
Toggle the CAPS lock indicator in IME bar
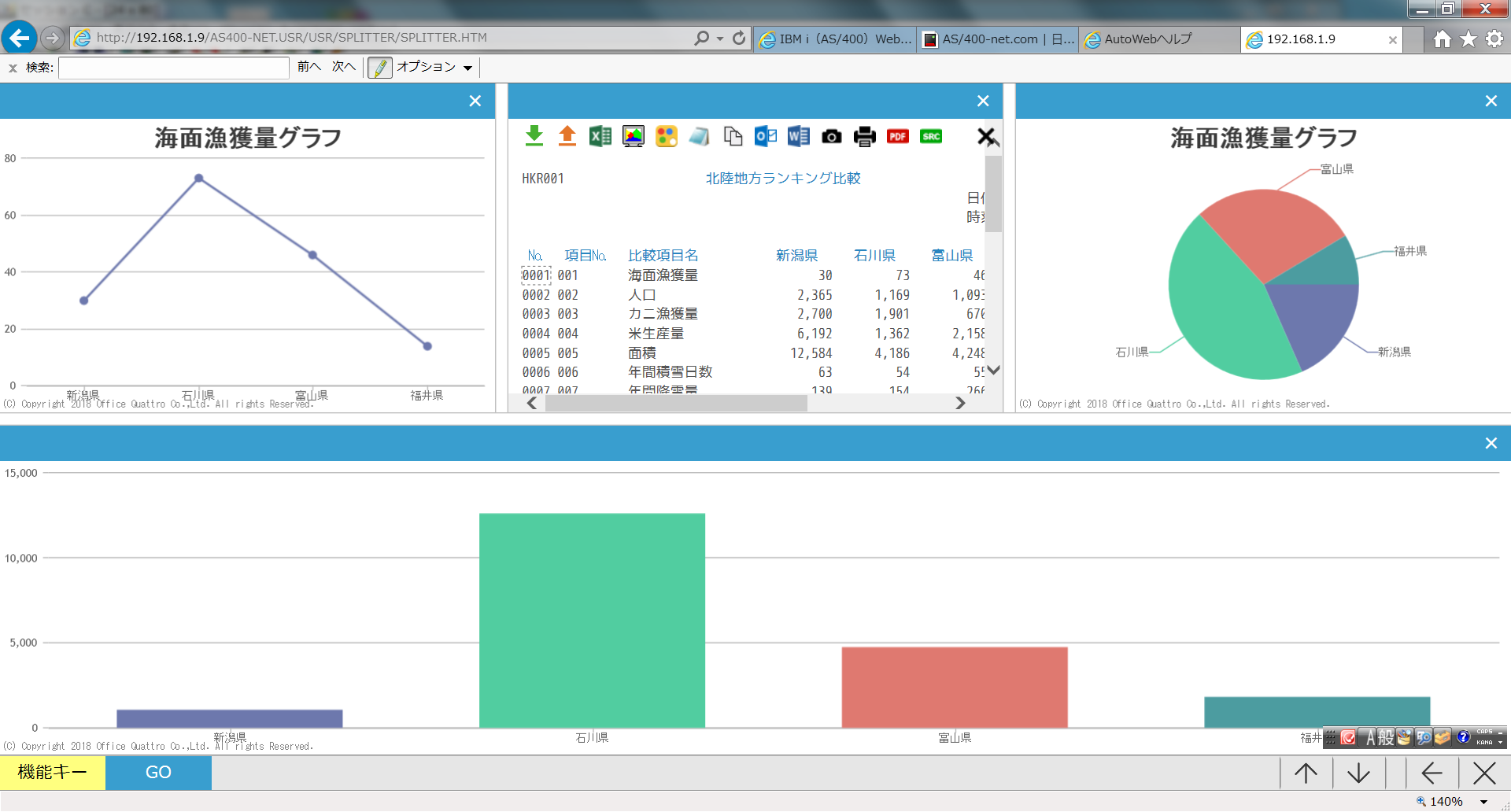coord(1484,732)
